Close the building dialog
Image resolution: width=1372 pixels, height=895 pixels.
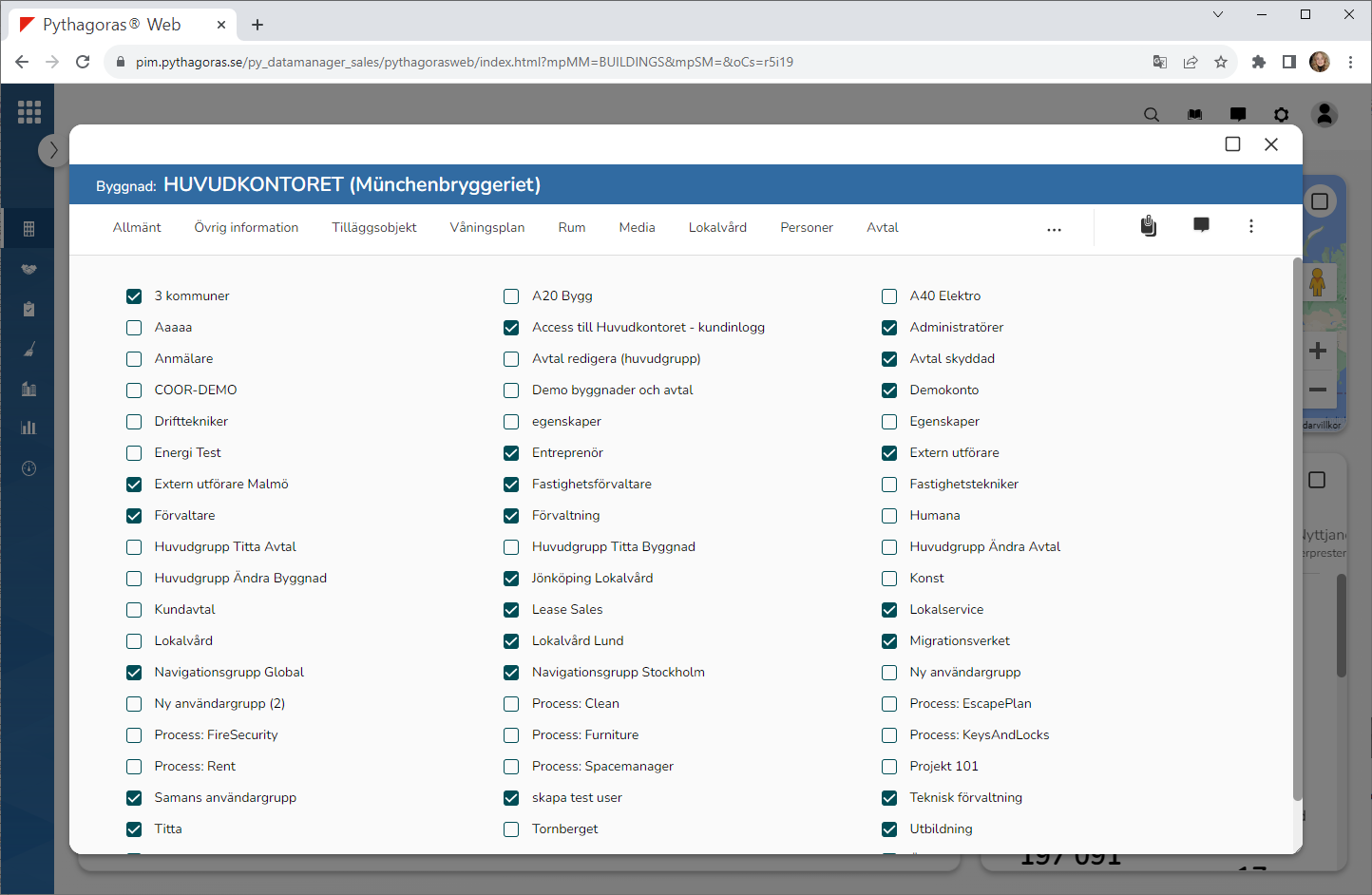(1271, 144)
